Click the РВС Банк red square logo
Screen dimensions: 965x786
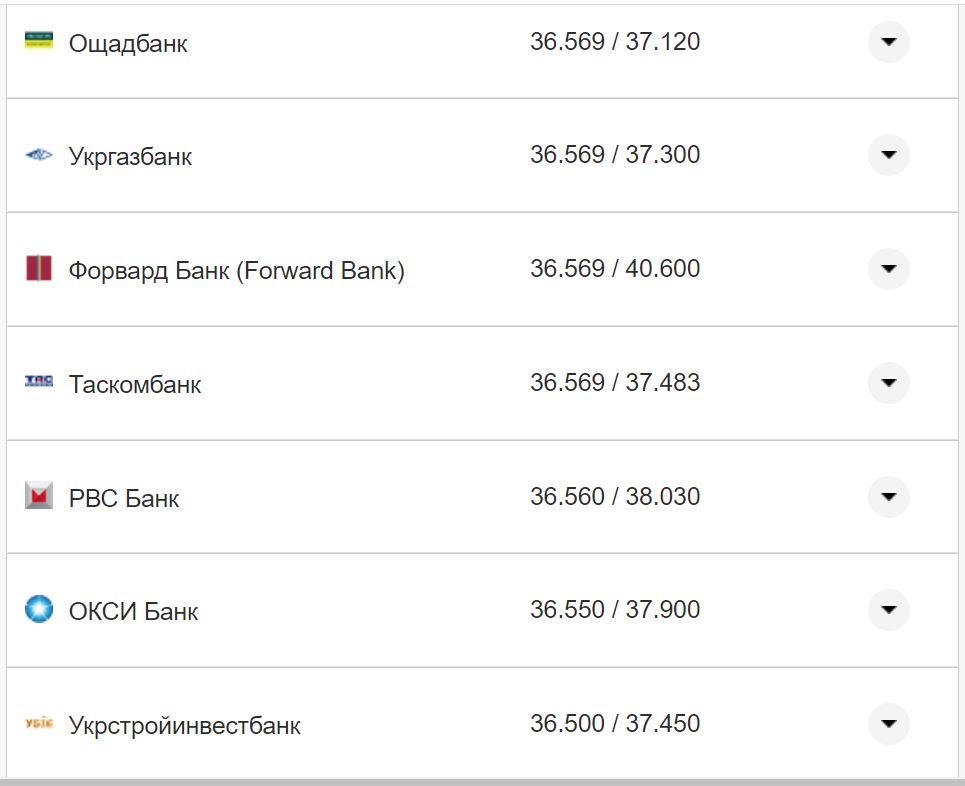[x=38, y=496]
